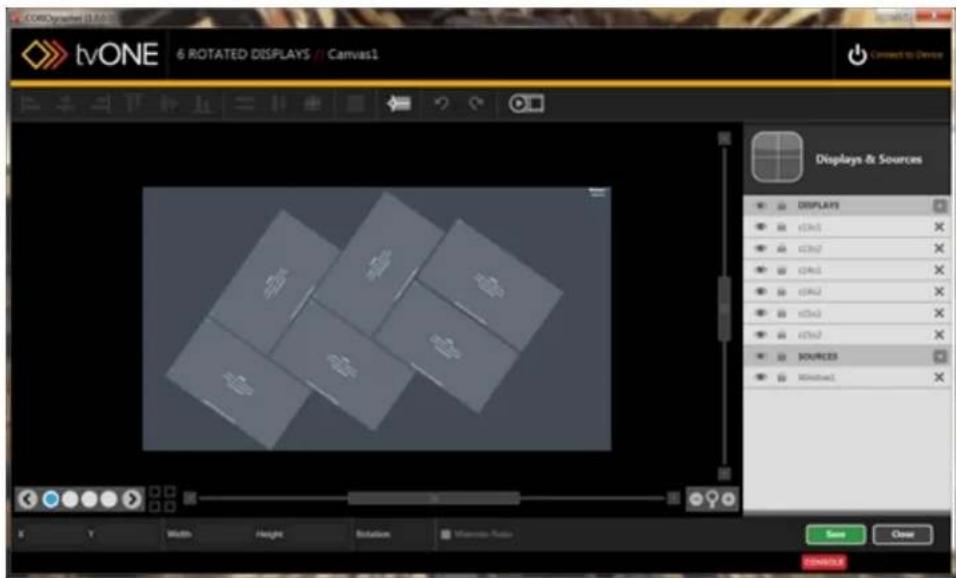956x578 pixels.
Task: Click the four-squares layout icon
Action: click(163, 499)
